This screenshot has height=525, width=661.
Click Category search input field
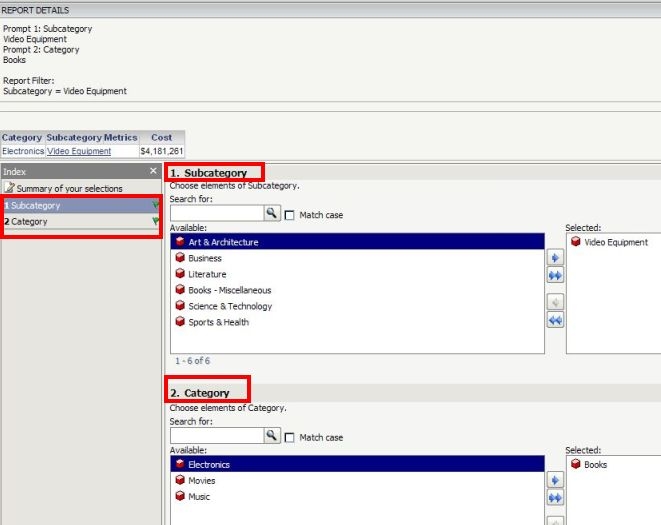pyautogui.click(x=217, y=436)
